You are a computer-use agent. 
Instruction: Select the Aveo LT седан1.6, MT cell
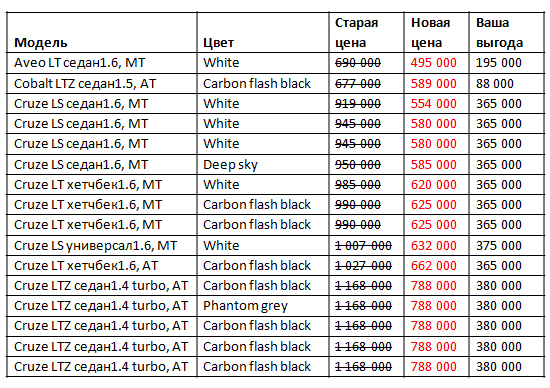point(79,63)
